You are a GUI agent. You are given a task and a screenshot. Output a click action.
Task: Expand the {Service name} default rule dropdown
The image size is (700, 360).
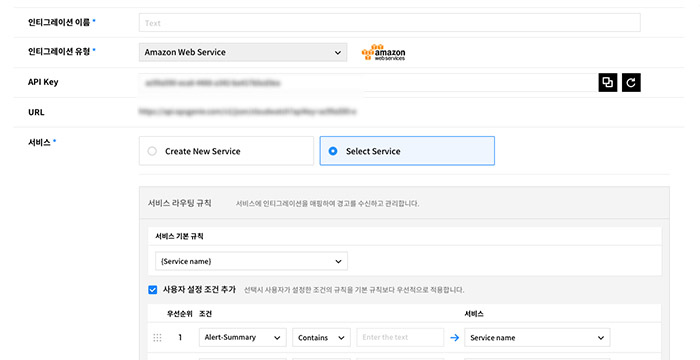click(x=251, y=261)
